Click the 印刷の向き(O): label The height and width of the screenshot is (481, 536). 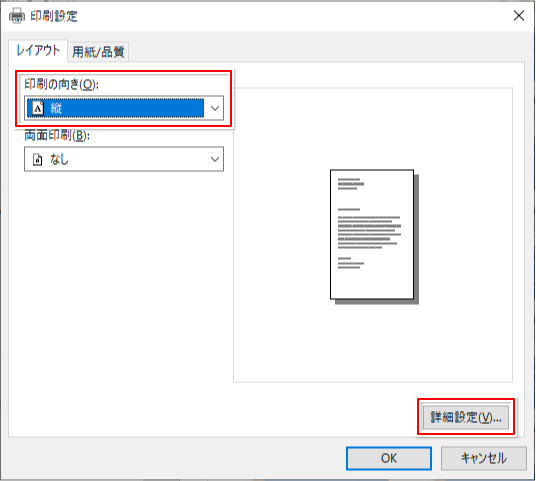[x=62, y=84]
